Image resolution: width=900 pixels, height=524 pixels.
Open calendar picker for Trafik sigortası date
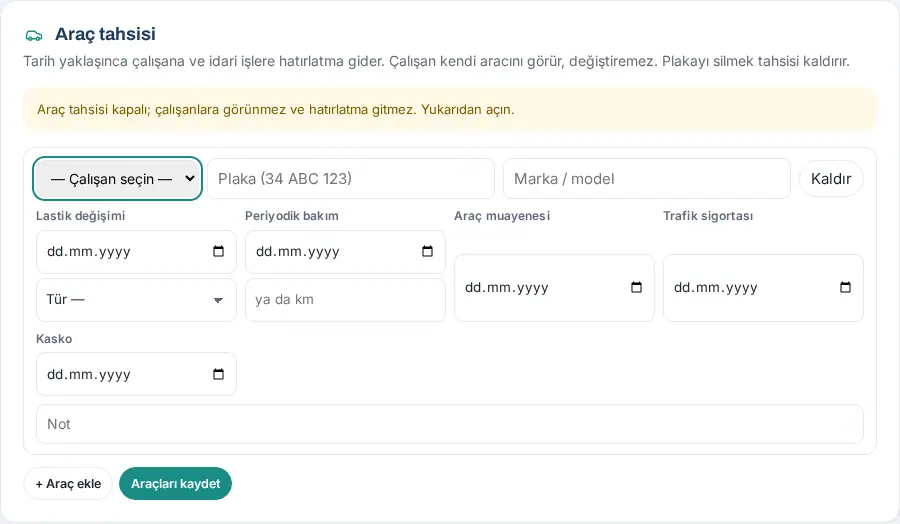[845, 288]
